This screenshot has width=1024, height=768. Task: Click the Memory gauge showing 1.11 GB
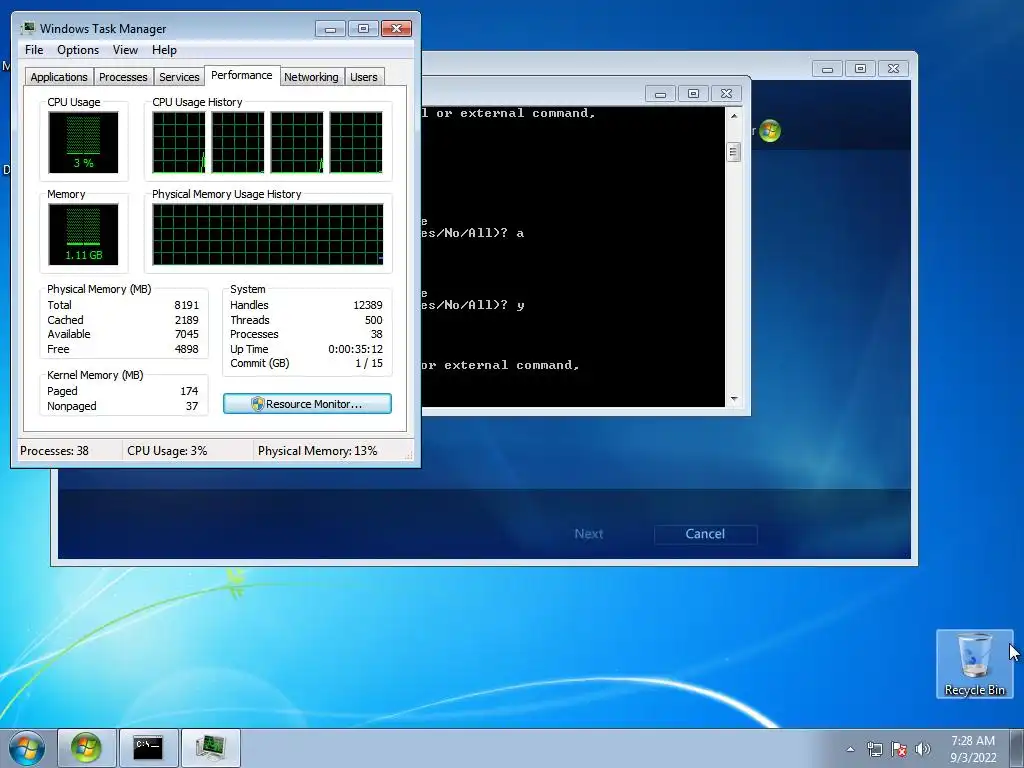[x=83, y=234]
